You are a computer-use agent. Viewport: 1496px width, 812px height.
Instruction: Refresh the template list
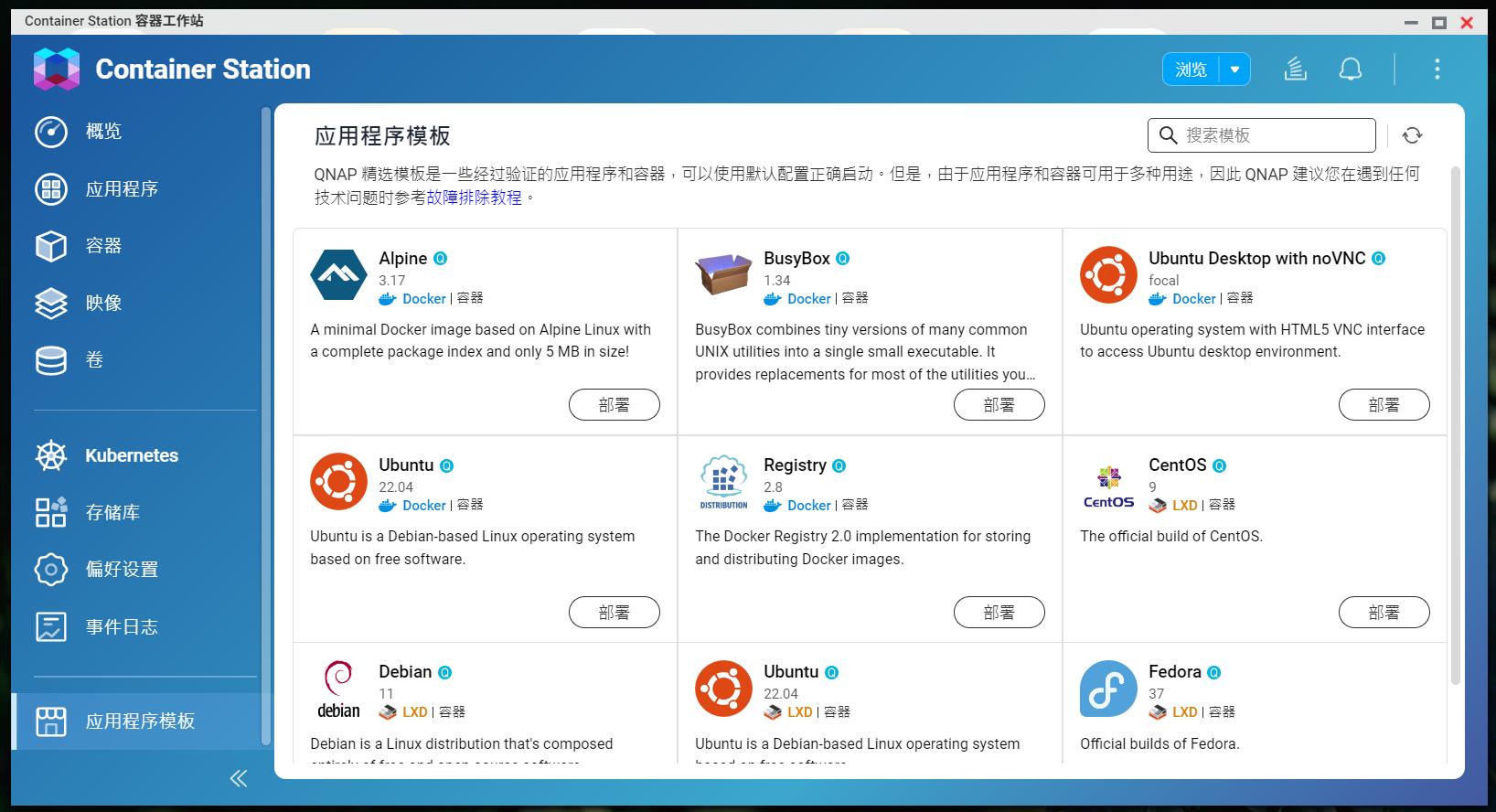tap(1412, 135)
